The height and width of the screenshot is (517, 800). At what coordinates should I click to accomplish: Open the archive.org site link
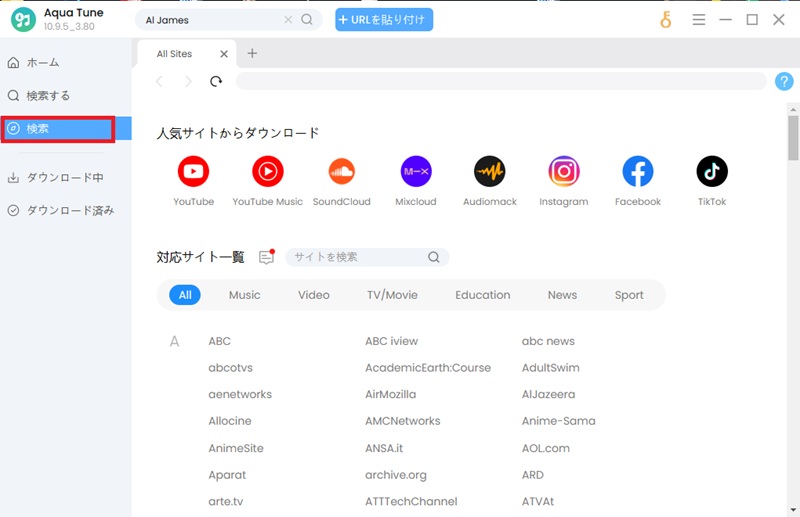(x=395, y=475)
